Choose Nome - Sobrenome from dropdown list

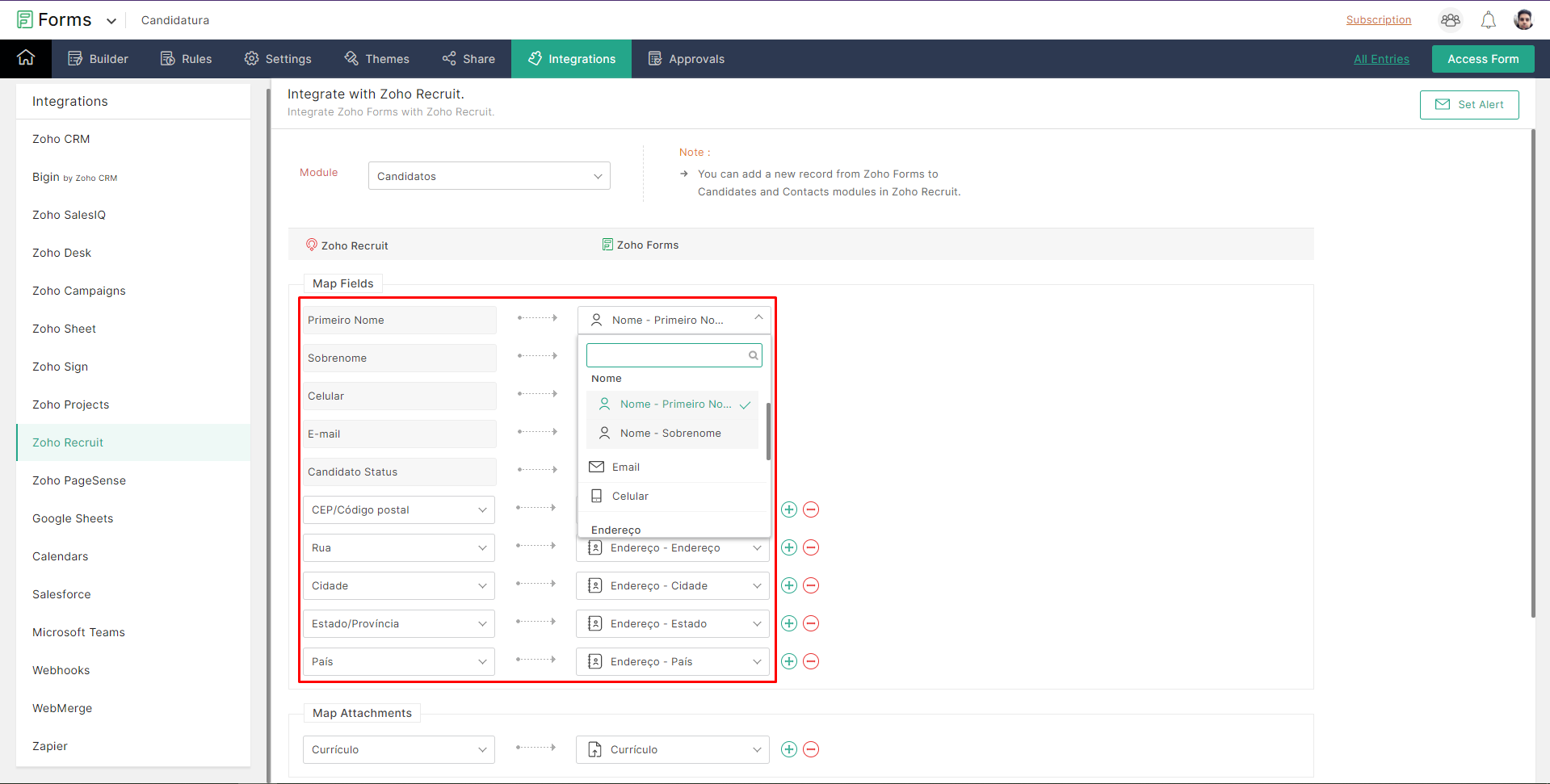[670, 434]
